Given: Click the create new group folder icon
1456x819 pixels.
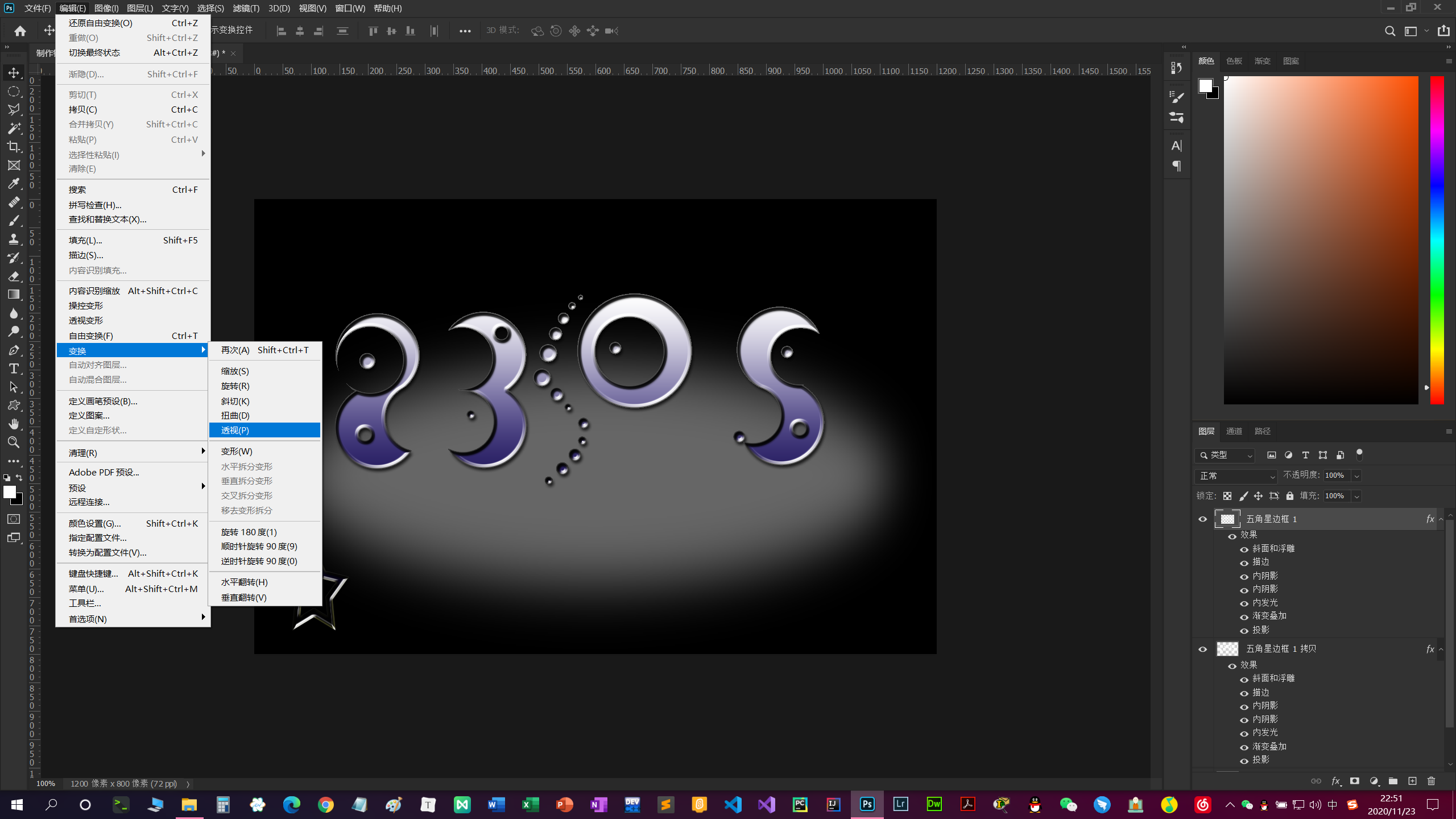Looking at the screenshot, I should (1393, 781).
